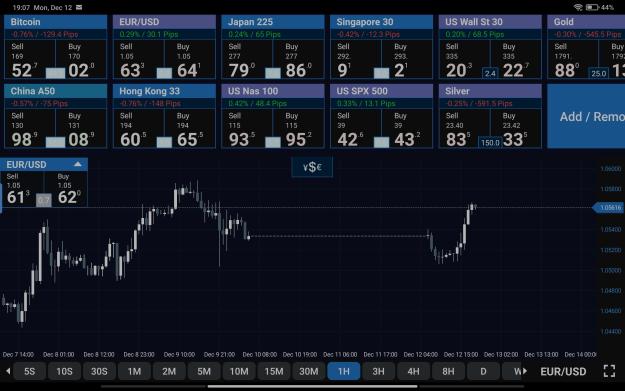Viewport: 625px width, 391px height.
Task: Switch chart to 4H timeframe
Action: (x=413, y=371)
